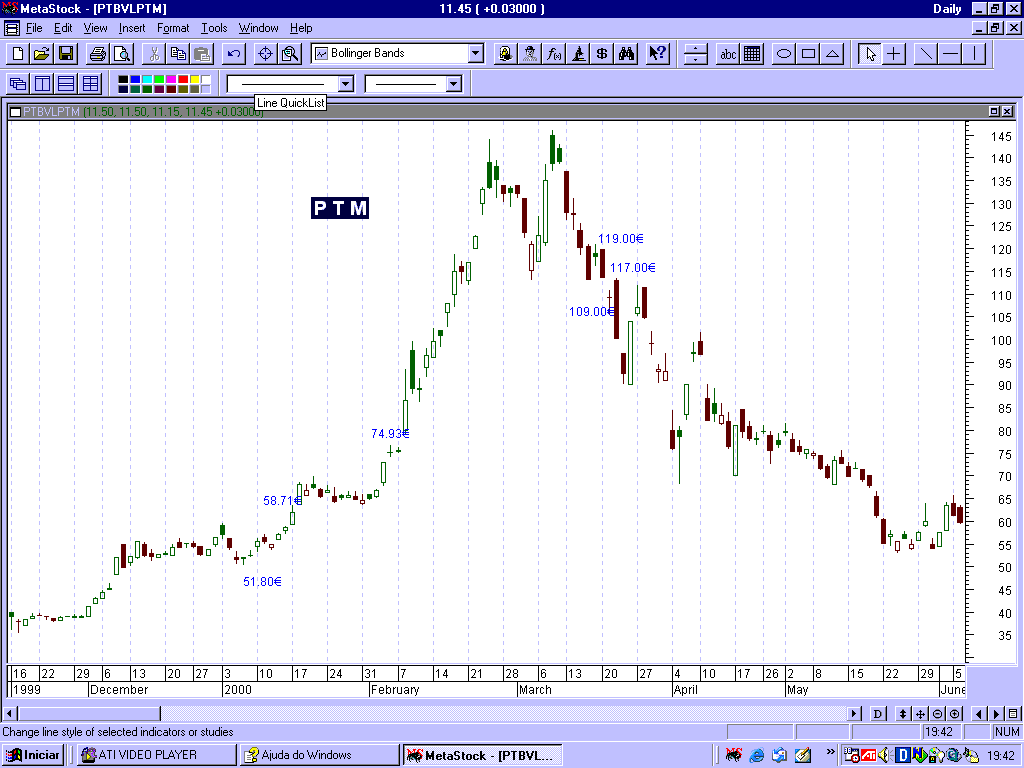Image resolution: width=1024 pixels, height=768 pixels.
Task: Open the Help menu
Action: tap(301, 28)
